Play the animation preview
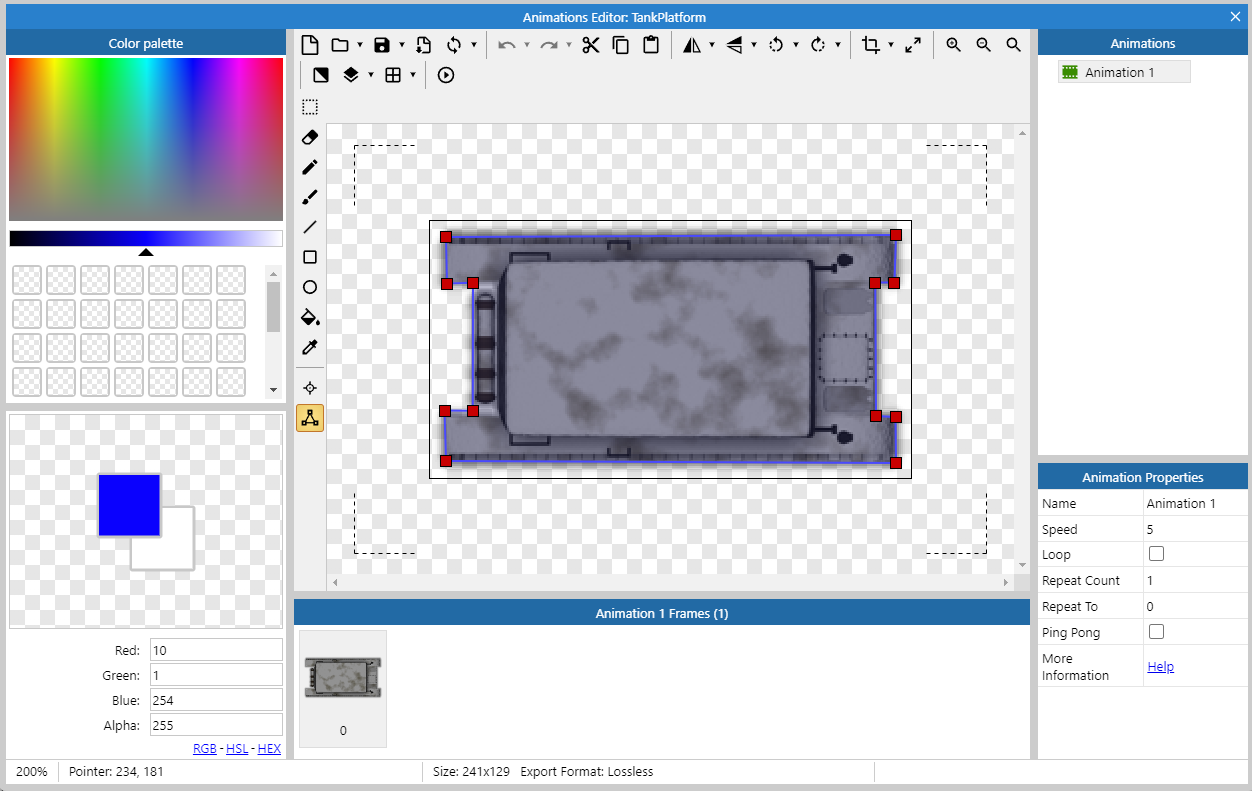1252x791 pixels. point(445,74)
